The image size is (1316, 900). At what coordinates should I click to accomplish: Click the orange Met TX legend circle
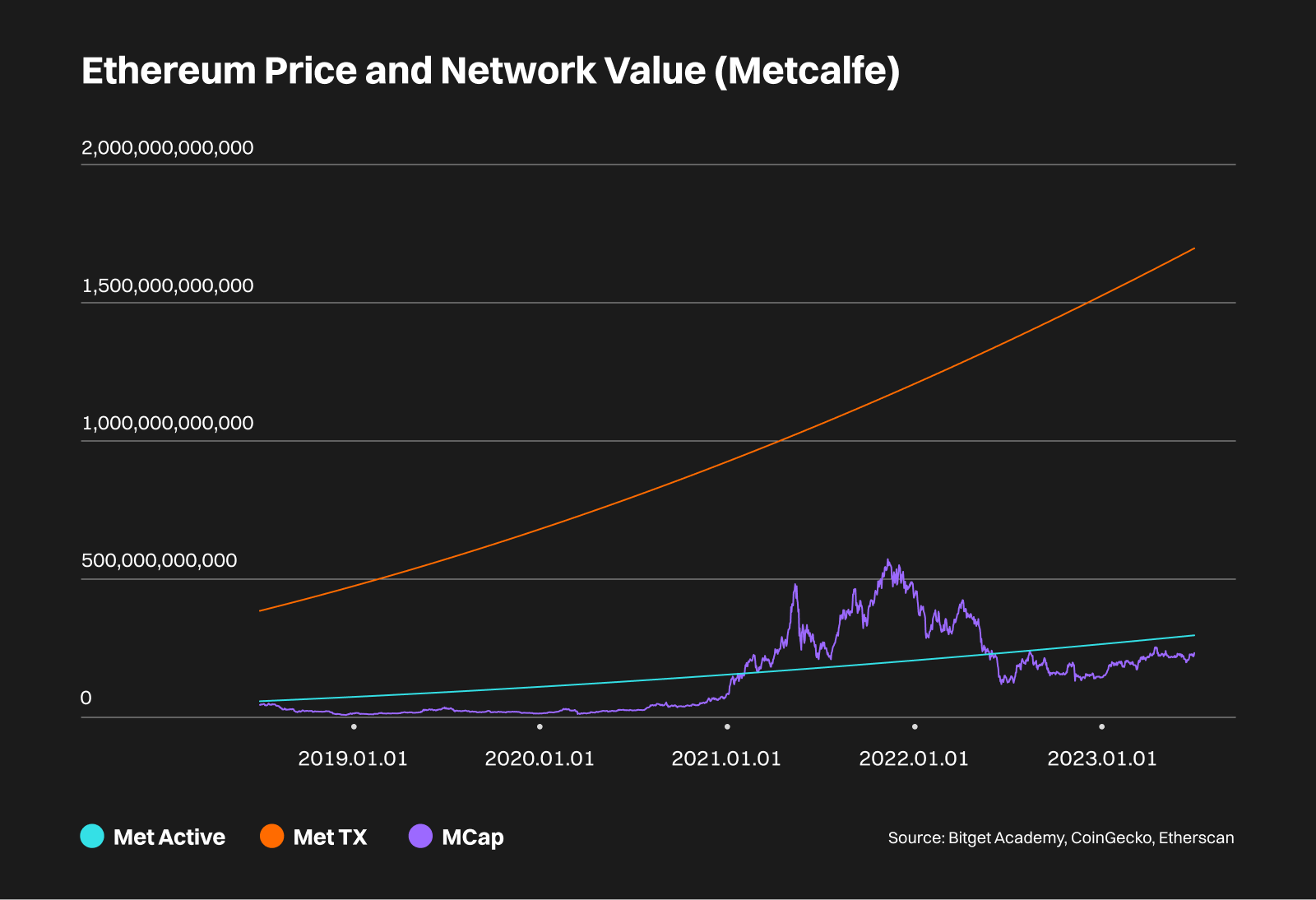coord(272,836)
